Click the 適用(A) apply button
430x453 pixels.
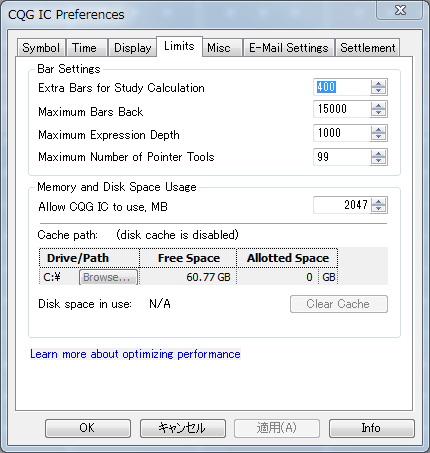277,428
